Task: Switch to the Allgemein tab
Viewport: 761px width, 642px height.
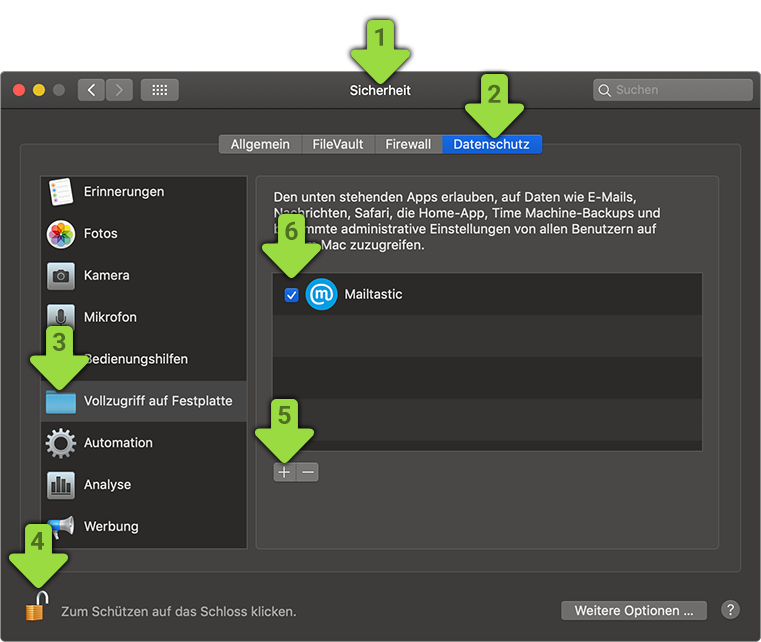Action: pos(260,145)
